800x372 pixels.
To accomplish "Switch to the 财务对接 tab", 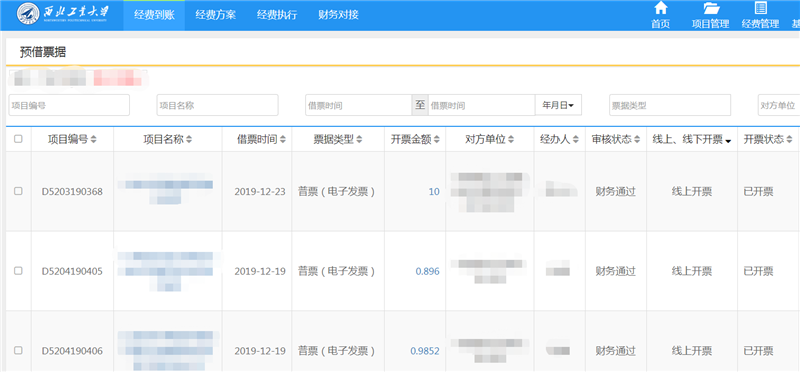I will point(338,15).
